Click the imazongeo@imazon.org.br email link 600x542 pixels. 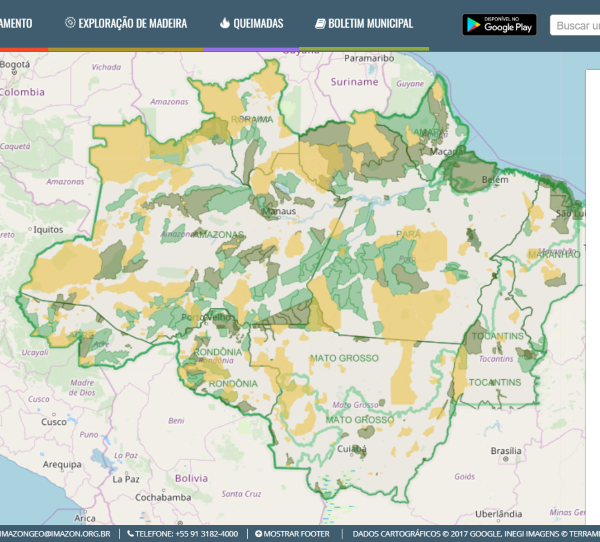(x=54, y=534)
